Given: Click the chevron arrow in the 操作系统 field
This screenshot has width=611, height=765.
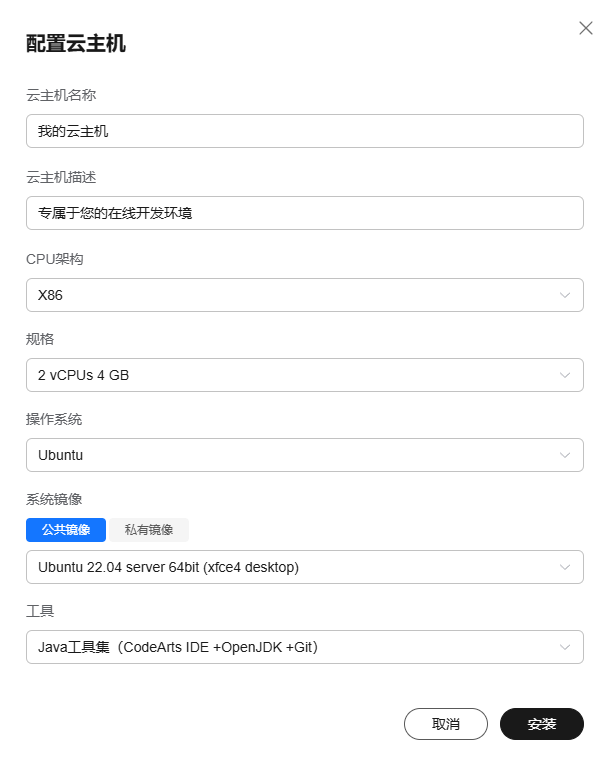Looking at the screenshot, I should point(565,455).
